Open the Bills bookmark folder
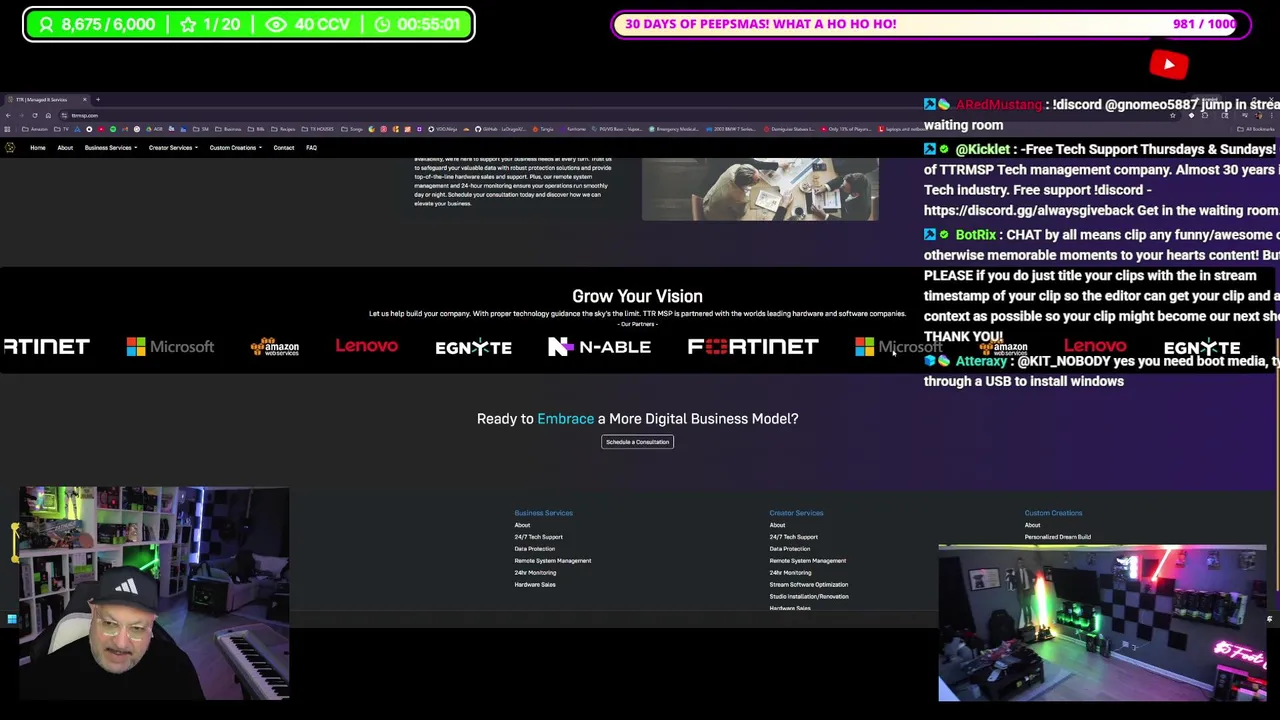Viewport: 1280px width, 720px height. point(256,129)
